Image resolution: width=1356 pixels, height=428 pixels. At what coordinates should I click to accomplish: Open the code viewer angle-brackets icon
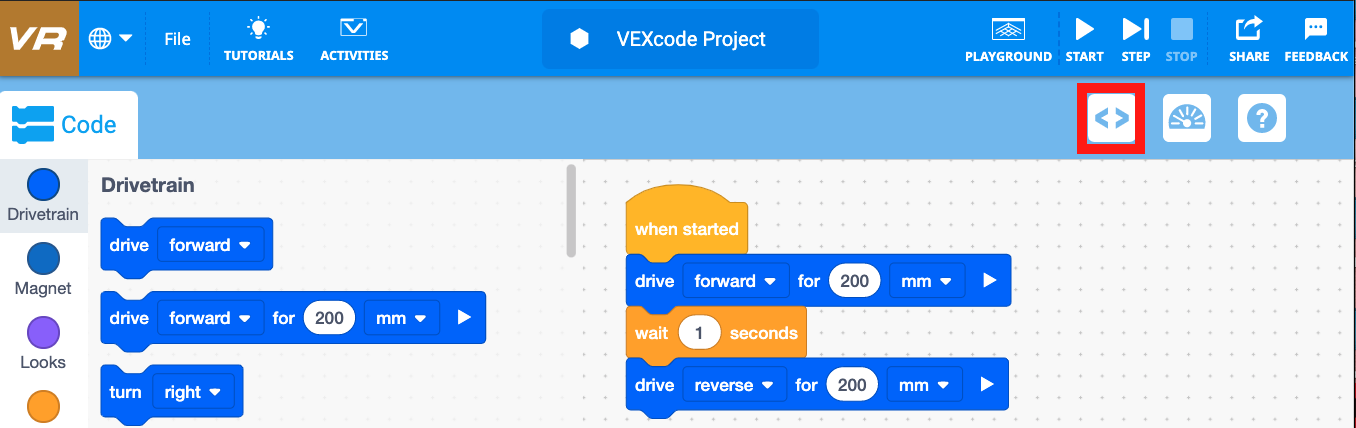pyautogui.click(x=1111, y=118)
